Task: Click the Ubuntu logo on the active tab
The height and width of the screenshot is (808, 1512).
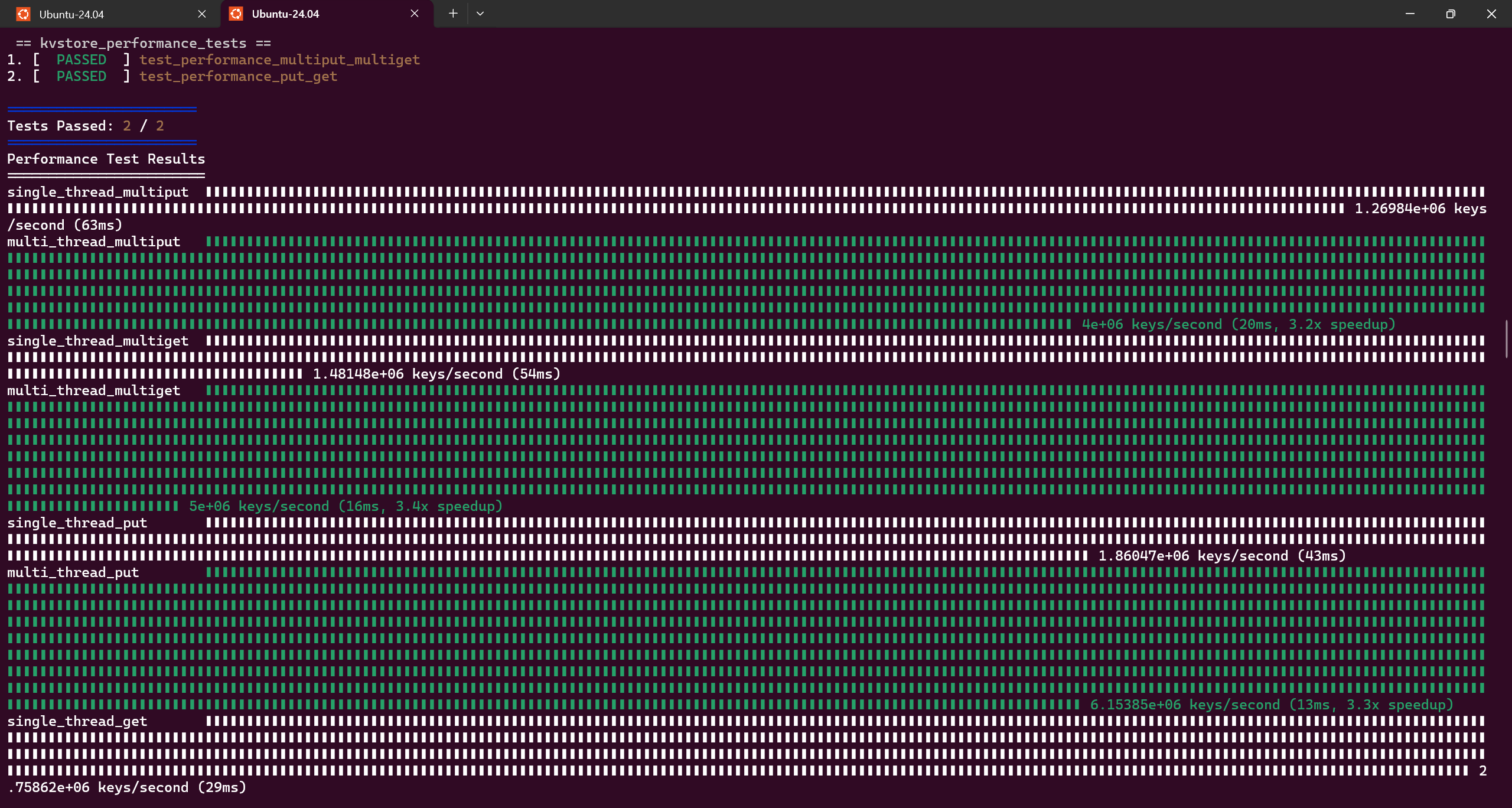Action: [236, 14]
